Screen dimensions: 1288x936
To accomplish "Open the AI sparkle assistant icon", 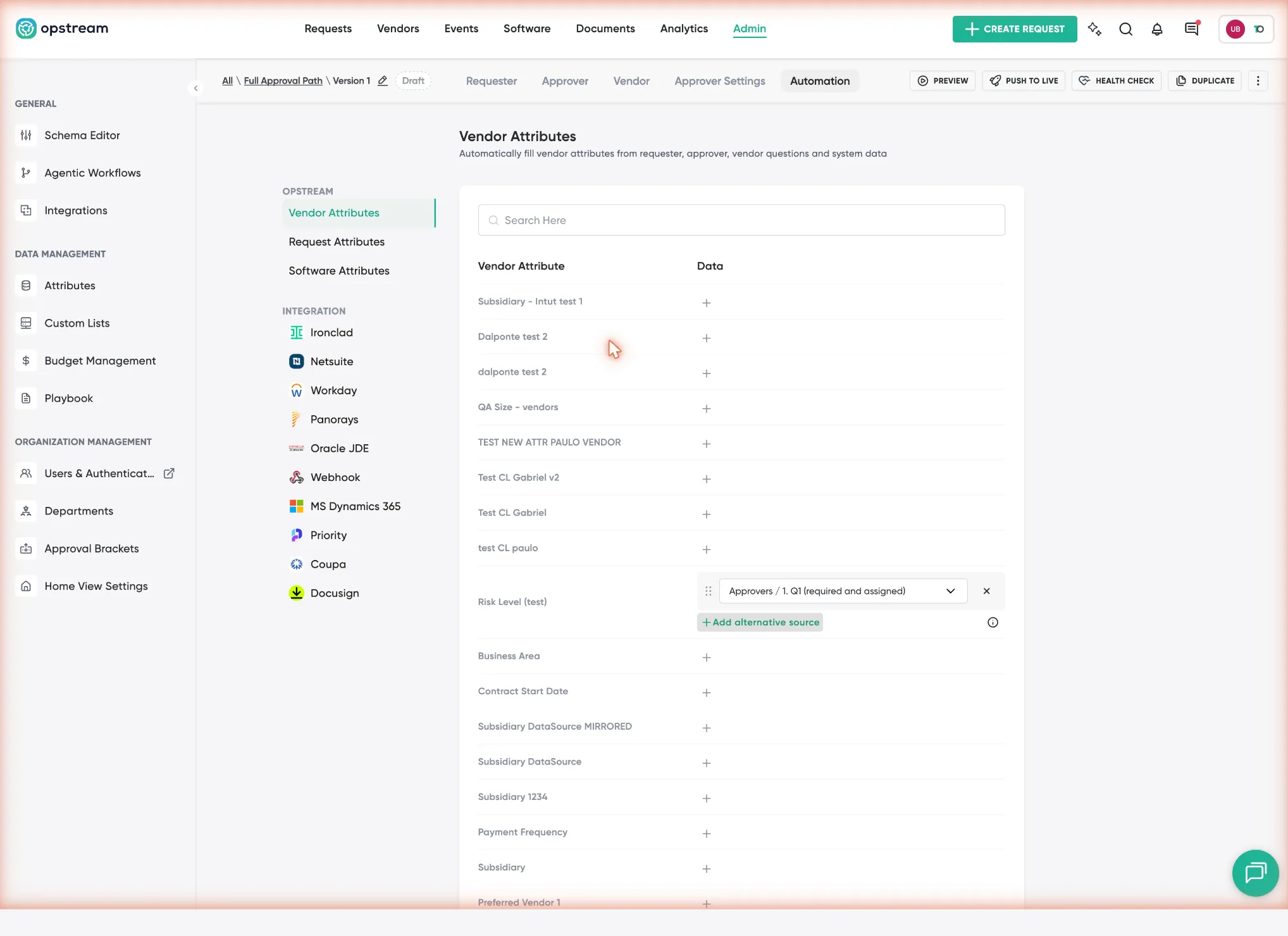I will click(1094, 29).
